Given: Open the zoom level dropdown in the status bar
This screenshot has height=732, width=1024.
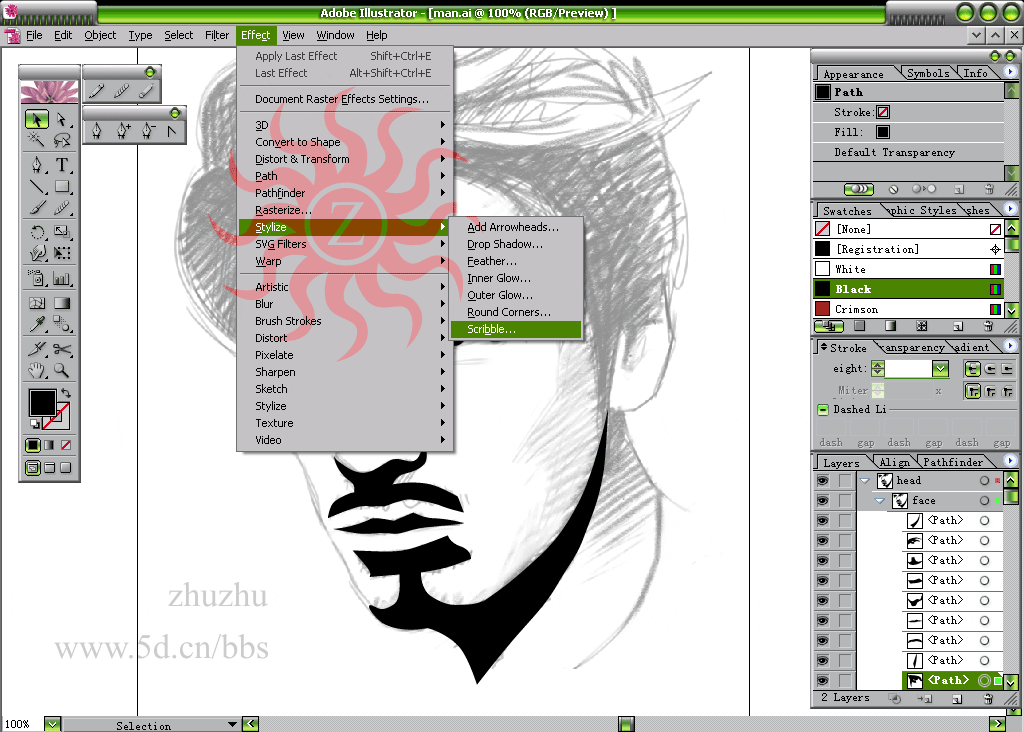Looking at the screenshot, I should (x=52, y=724).
